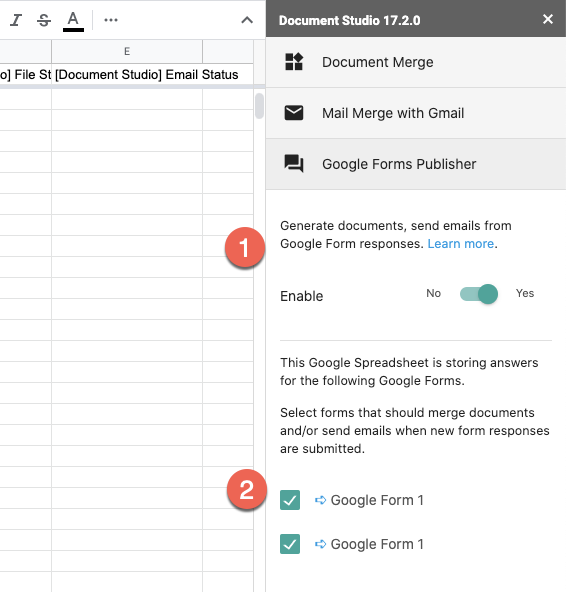Open the first Google Form 1 link
Screen dimensions: 566x592
click(x=377, y=500)
